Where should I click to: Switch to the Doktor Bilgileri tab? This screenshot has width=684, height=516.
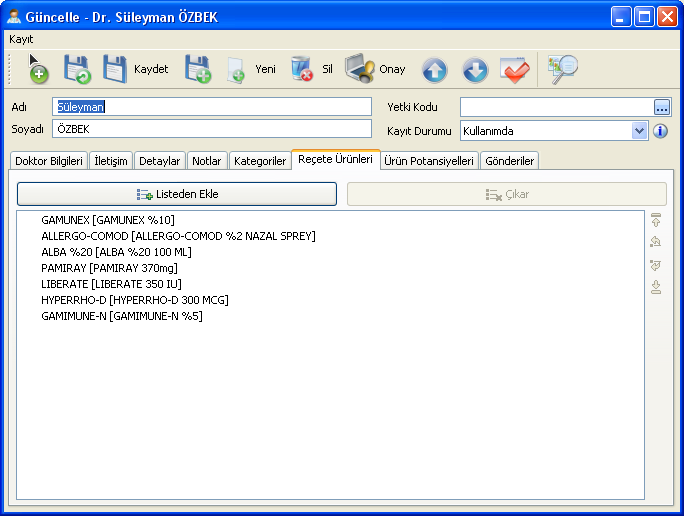coord(49,161)
